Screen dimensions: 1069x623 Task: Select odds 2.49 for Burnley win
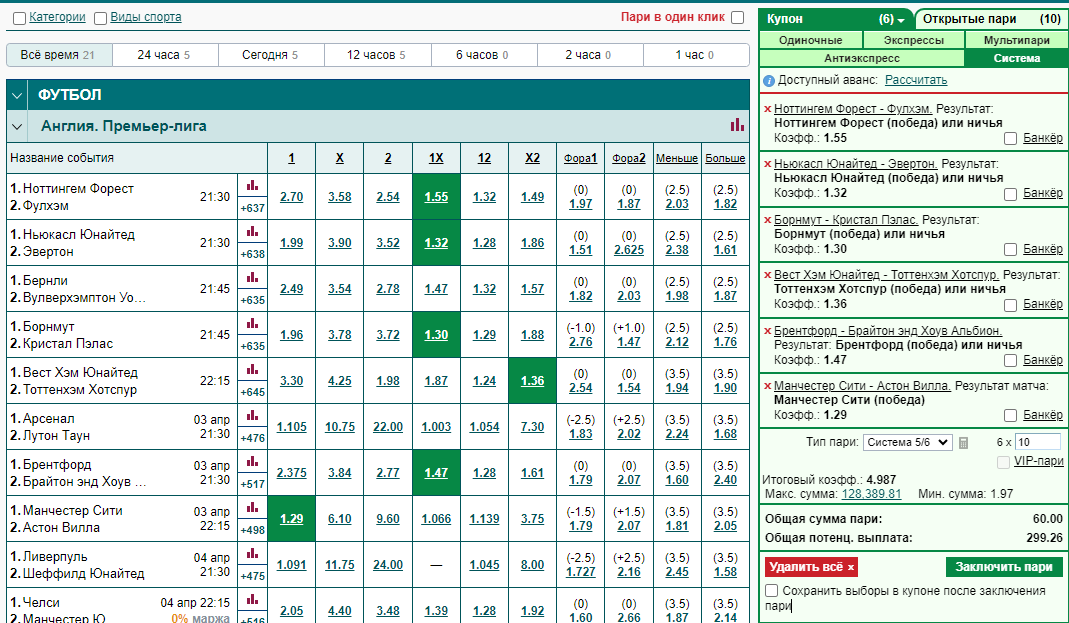291,289
